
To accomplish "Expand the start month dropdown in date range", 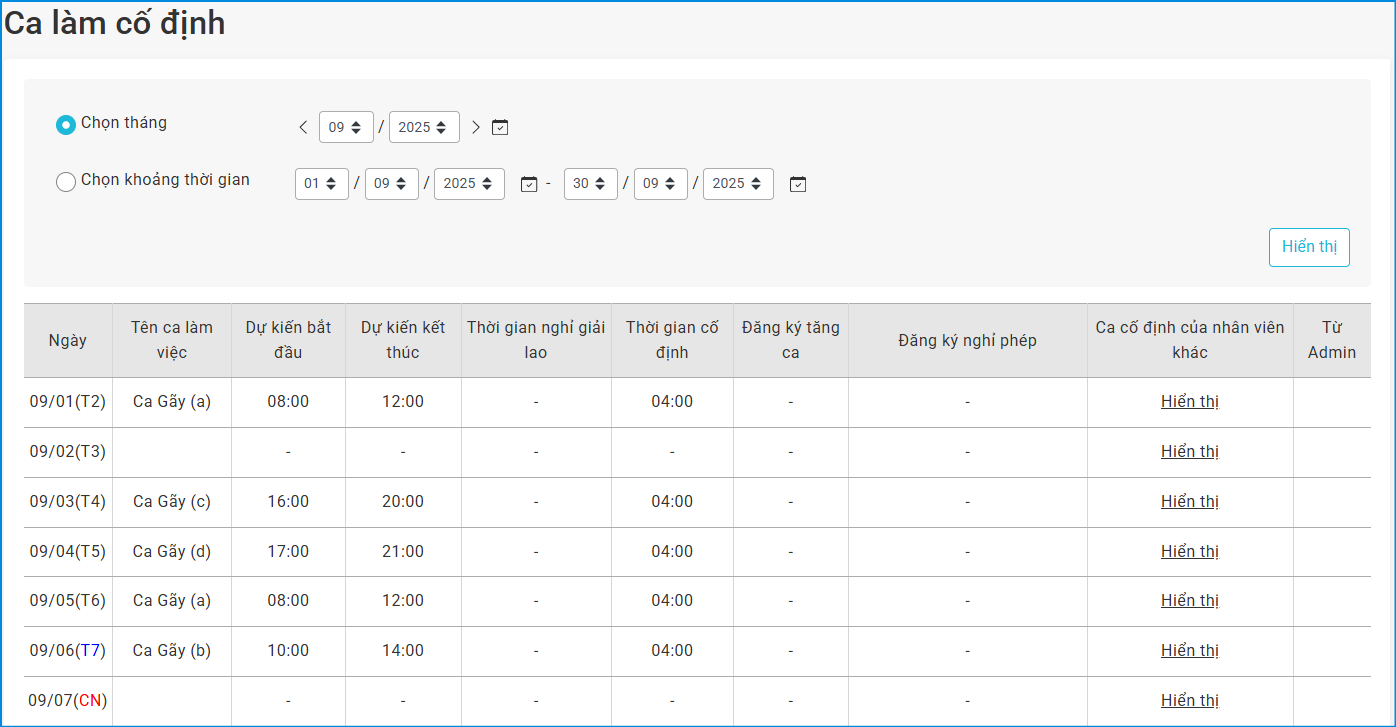I will tap(391, 184).
